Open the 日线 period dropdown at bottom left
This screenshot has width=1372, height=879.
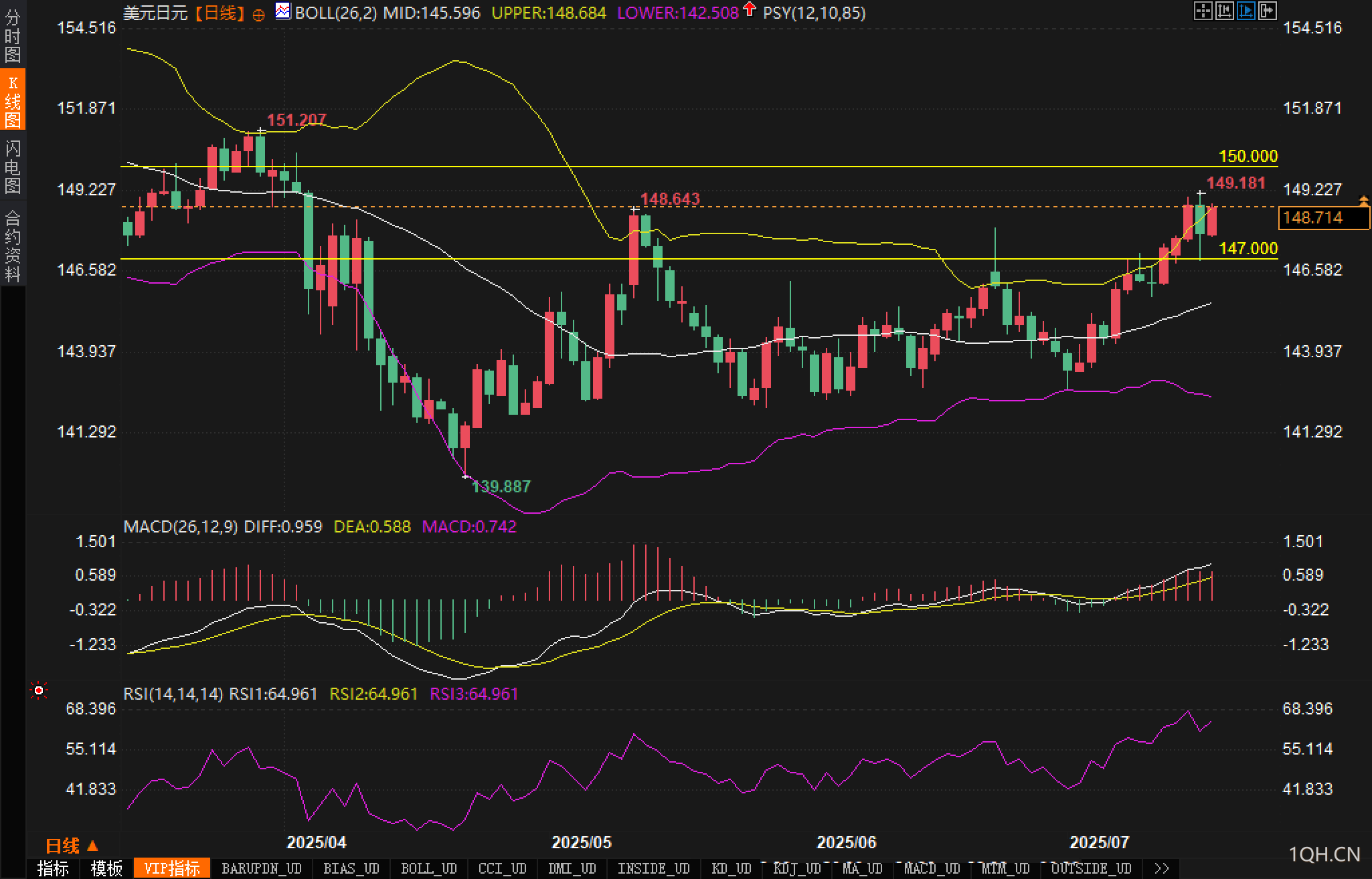(72, 846)
